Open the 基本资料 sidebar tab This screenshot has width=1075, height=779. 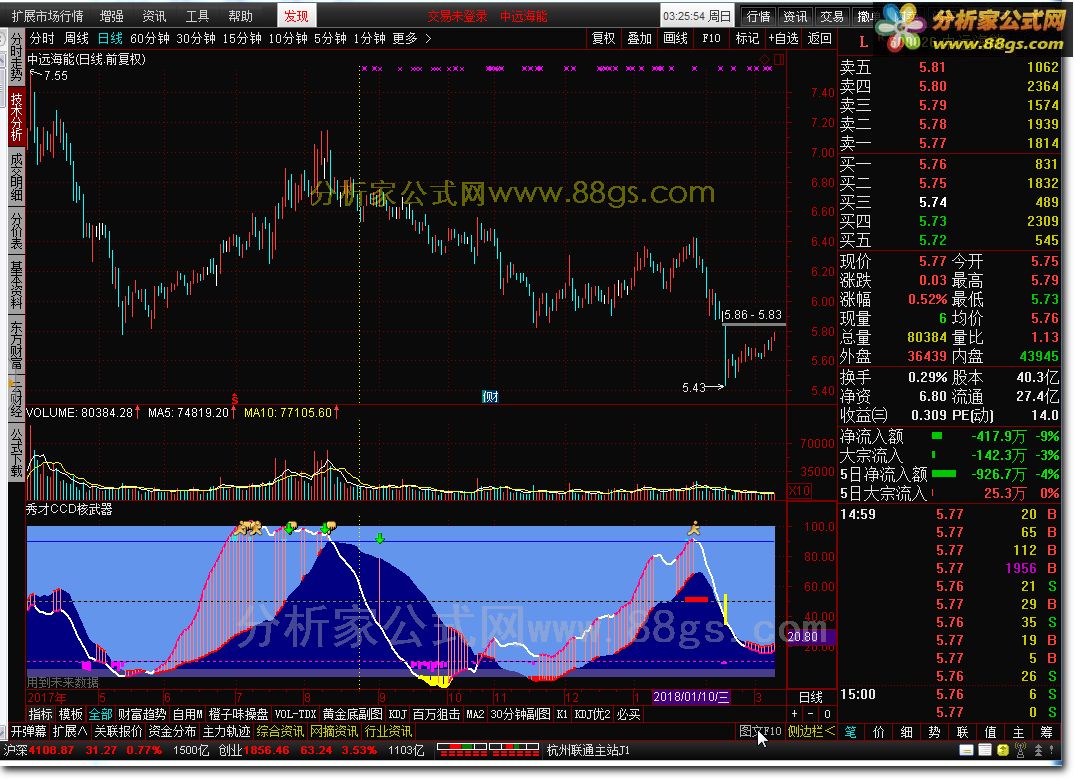(16, 285)
